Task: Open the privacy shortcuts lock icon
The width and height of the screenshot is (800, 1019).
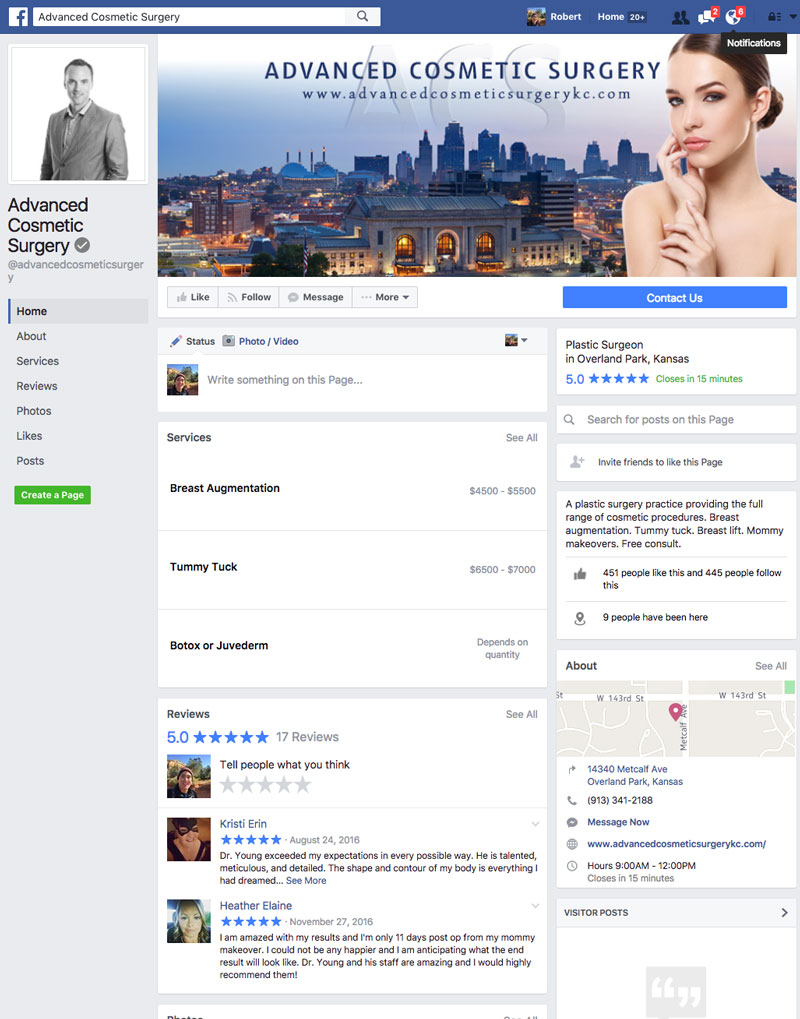Action: tap(775, 17)
